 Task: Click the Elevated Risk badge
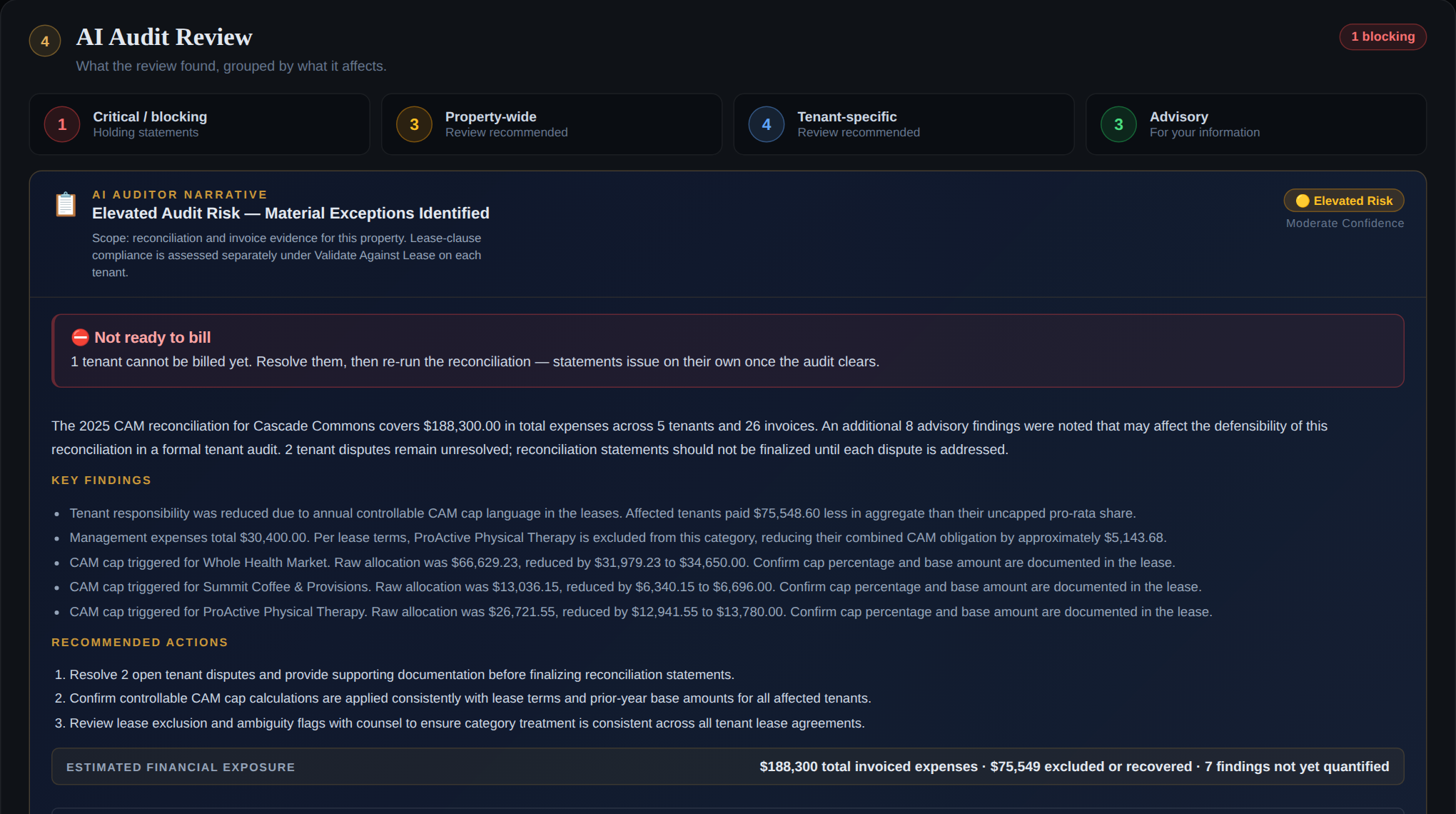pyautogui.click(x=1344, y=201)
